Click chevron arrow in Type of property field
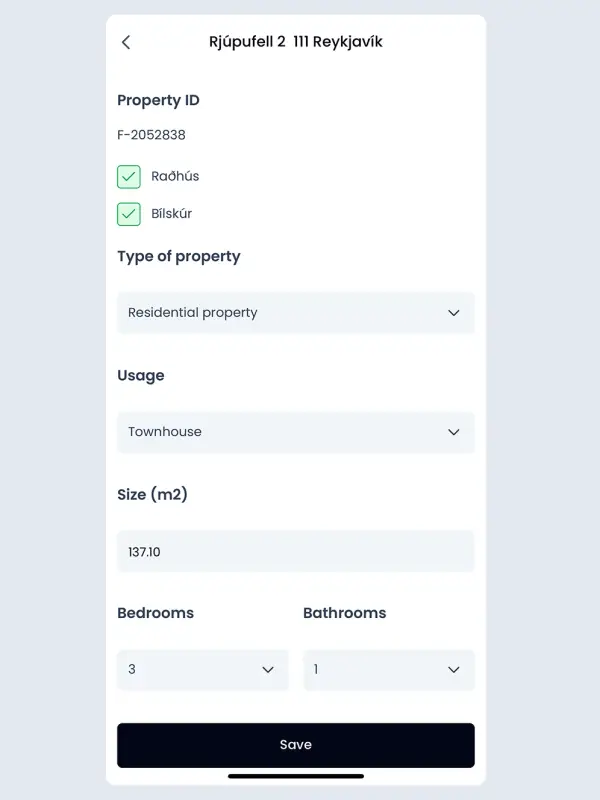This screenshot has height=800, width=600. click(454, 313)
